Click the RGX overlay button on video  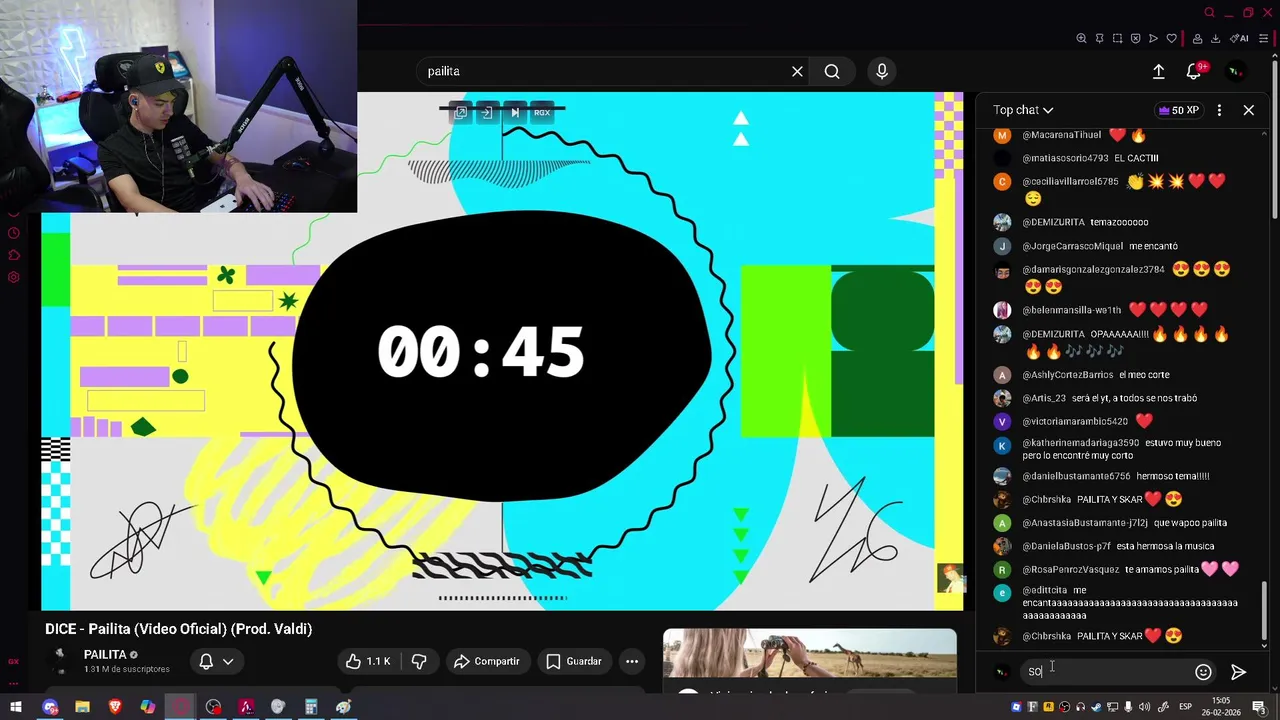(x=541, y=112)
